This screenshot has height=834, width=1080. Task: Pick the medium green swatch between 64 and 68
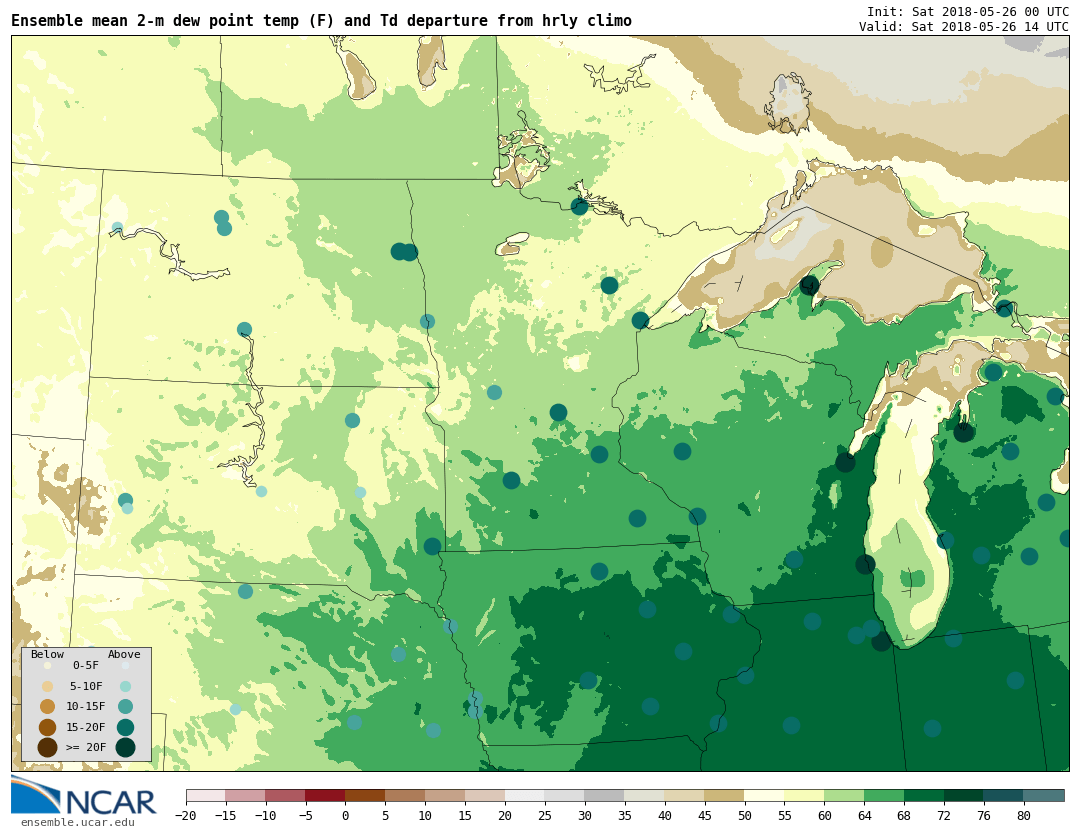(x=884, y=796)
